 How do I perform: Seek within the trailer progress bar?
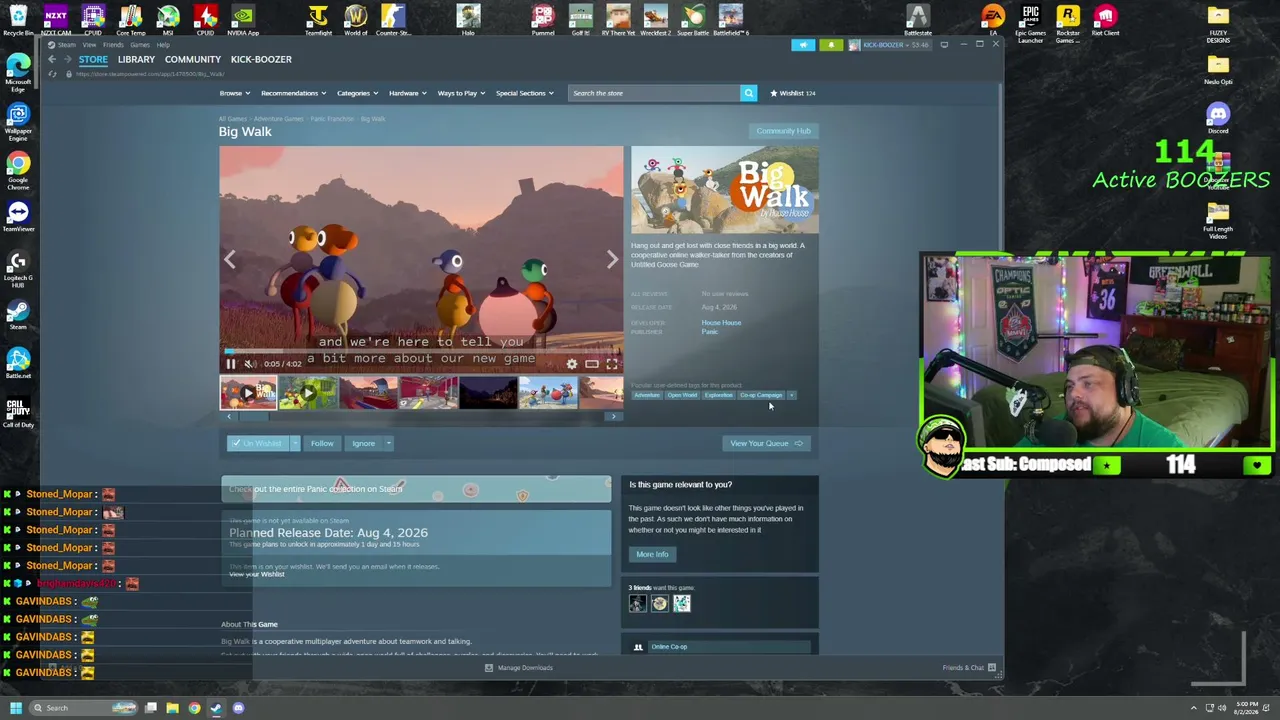(421, 351)
